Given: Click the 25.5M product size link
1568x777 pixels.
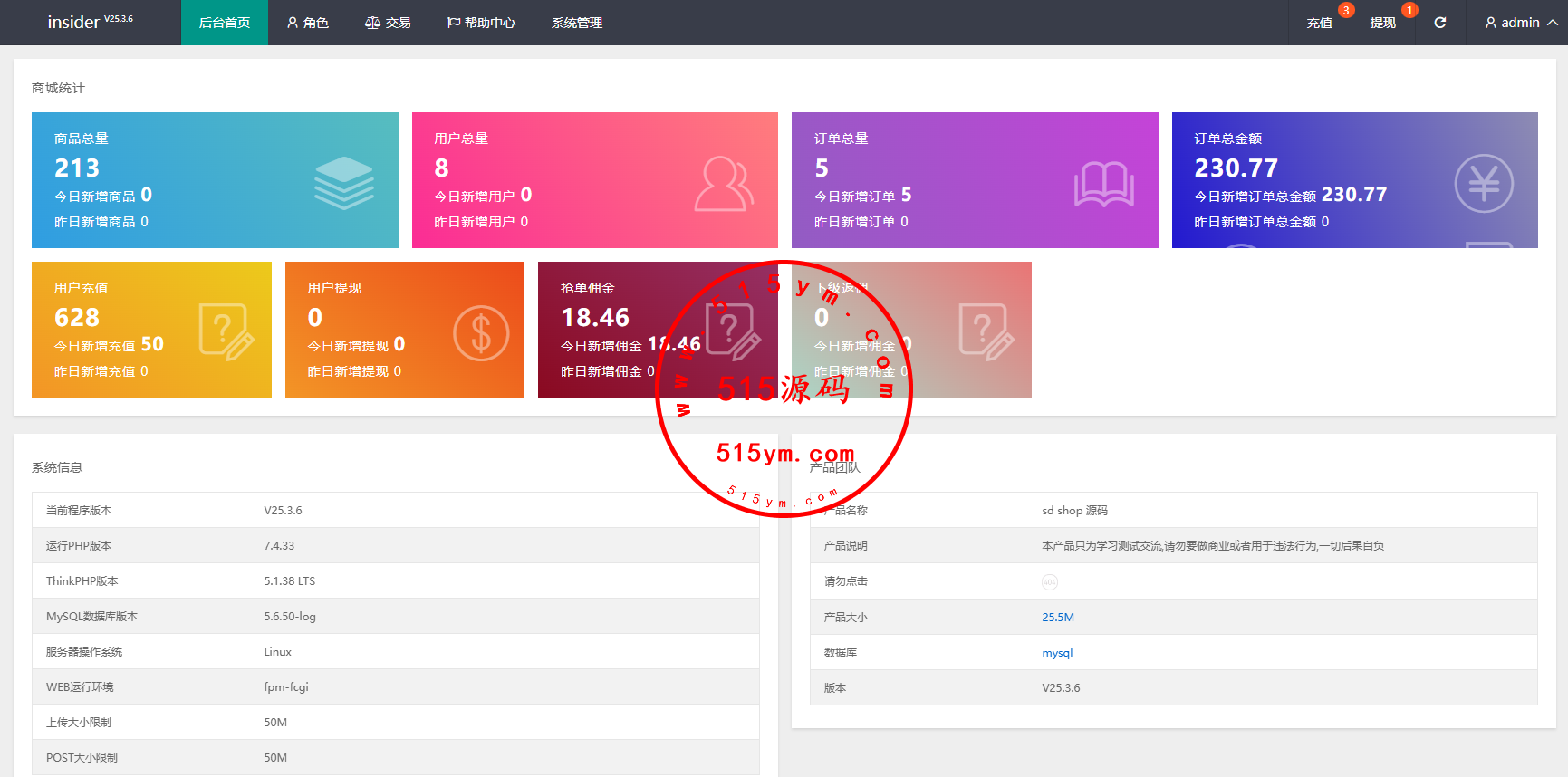Looking at the screenshot, I should click(x=1057, y=618).
